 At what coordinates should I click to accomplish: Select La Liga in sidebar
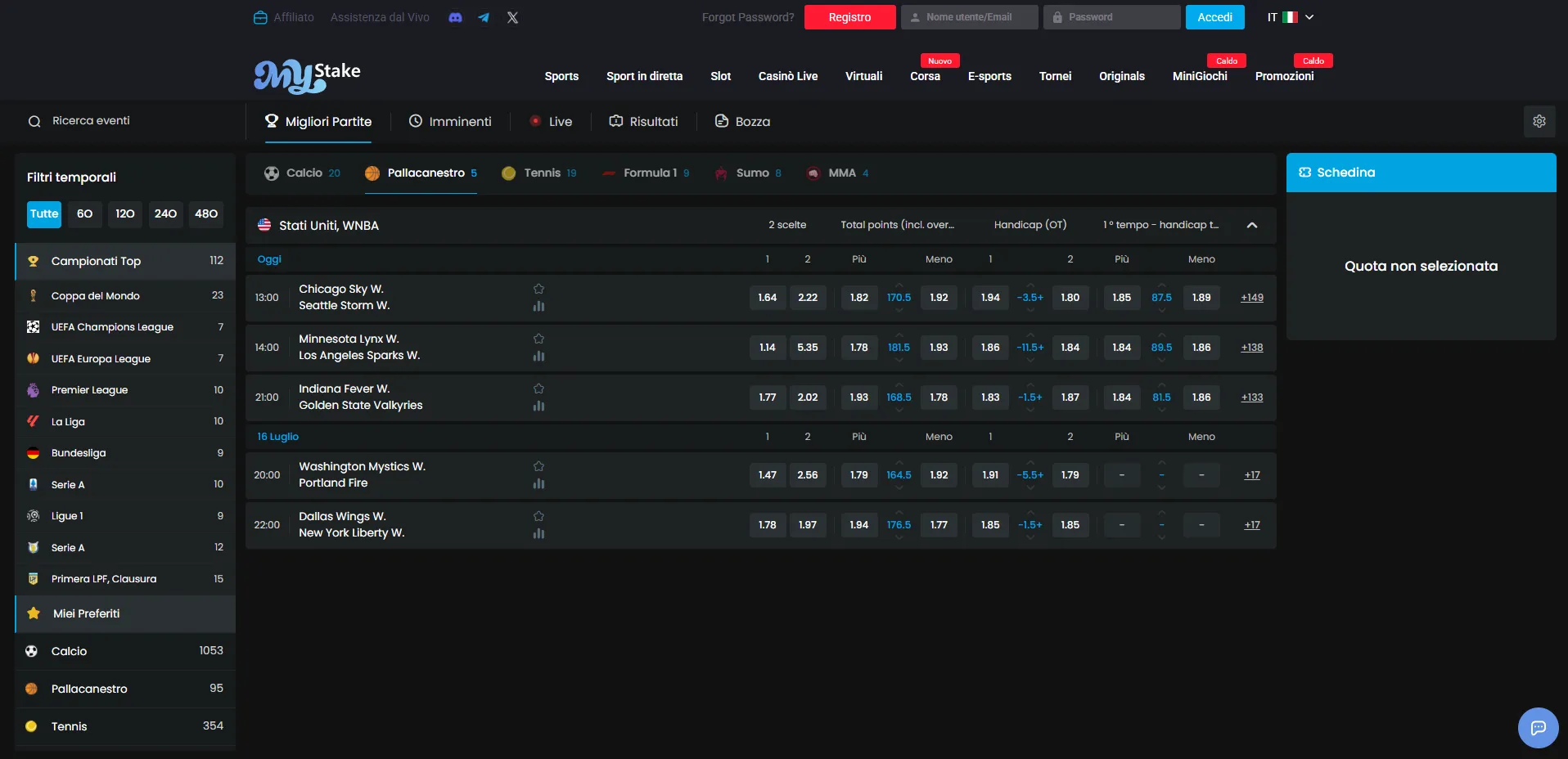(x=125, y=421)
